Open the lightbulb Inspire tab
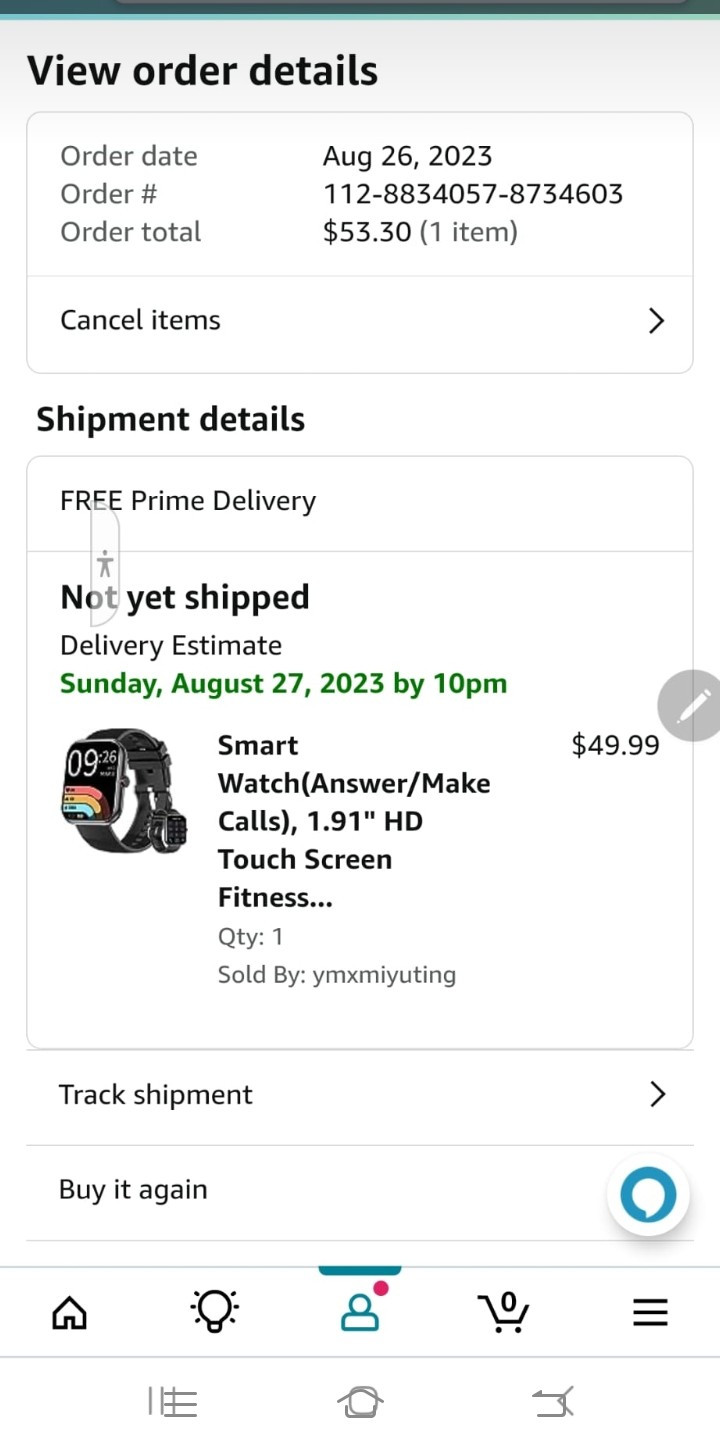Viewport: 720px width, 1445px height. pyautogui.click(x=214, y=1310)
